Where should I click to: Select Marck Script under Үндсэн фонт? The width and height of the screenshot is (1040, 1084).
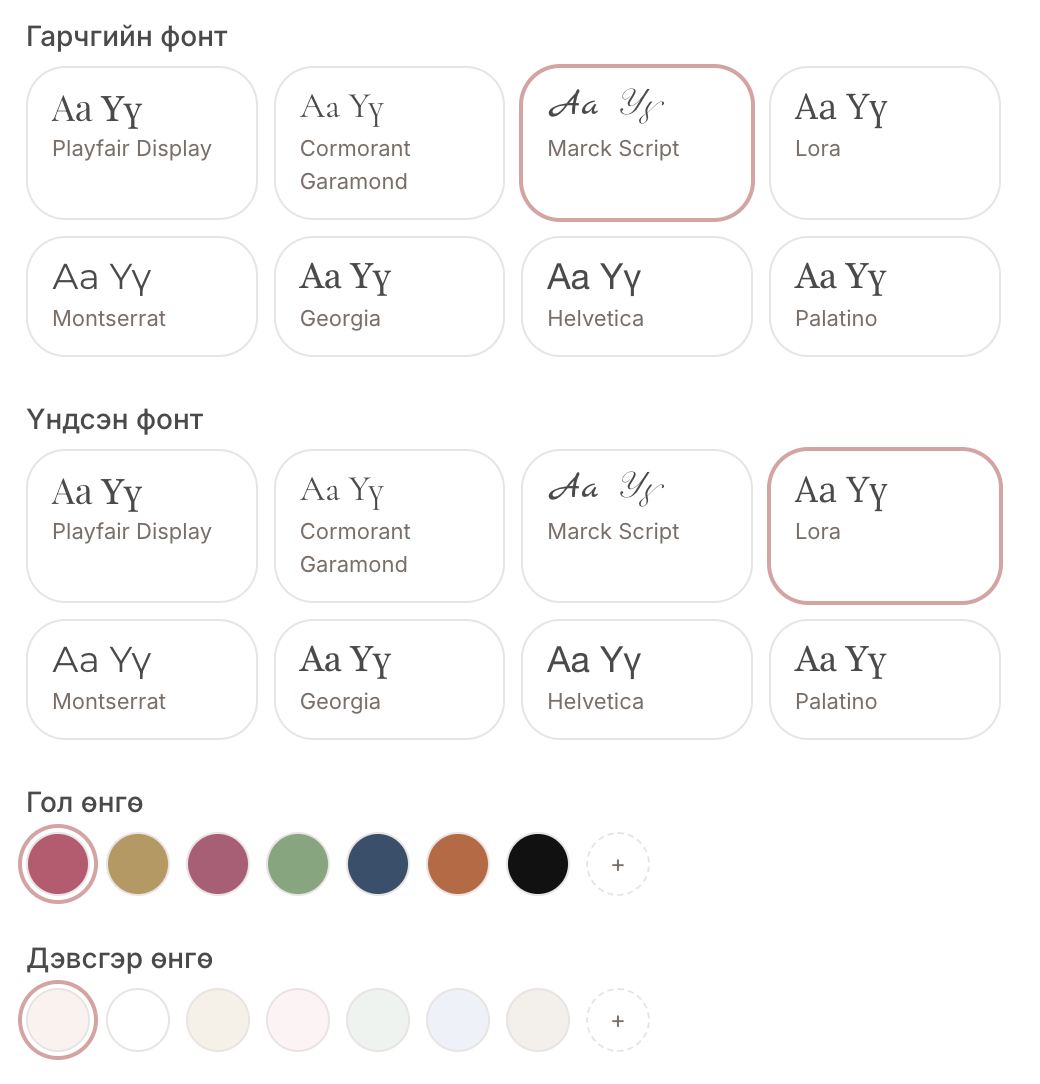pos(637,526)
